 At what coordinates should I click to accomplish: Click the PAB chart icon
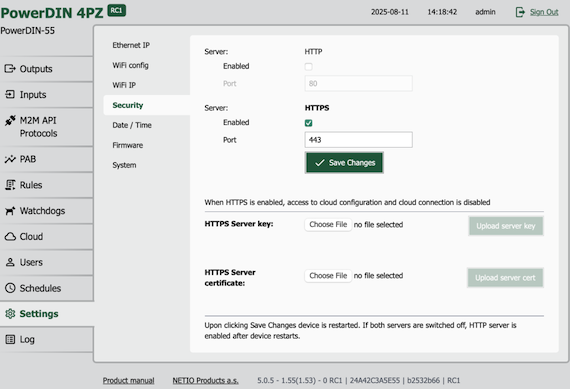click(10, 159)
